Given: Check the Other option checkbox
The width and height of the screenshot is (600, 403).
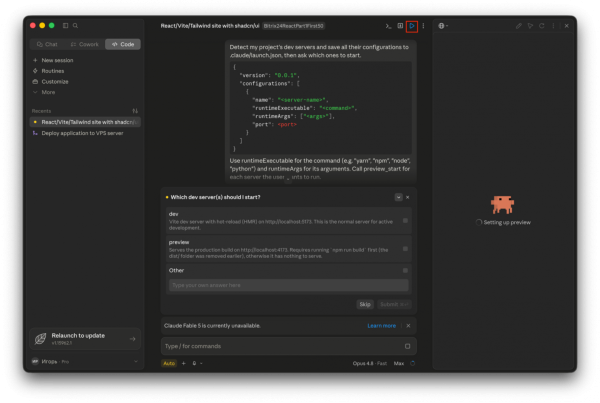Looking at the screenshot, I should [405, 271].
